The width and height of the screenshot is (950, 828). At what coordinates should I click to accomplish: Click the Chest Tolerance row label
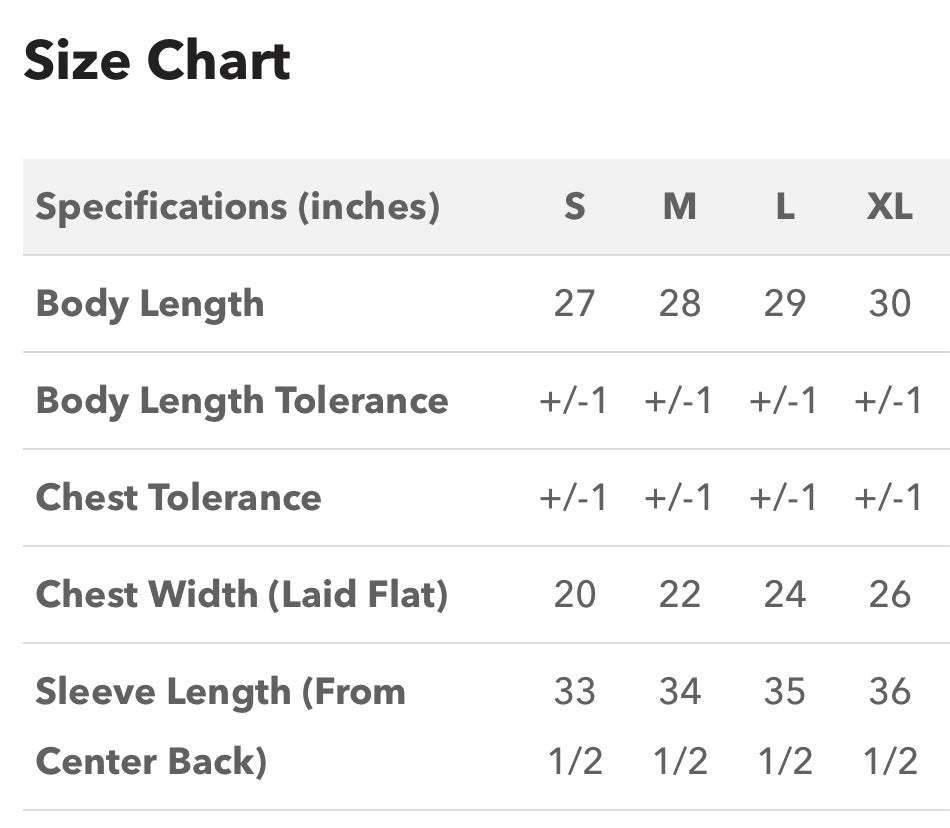tap(179, 497)
